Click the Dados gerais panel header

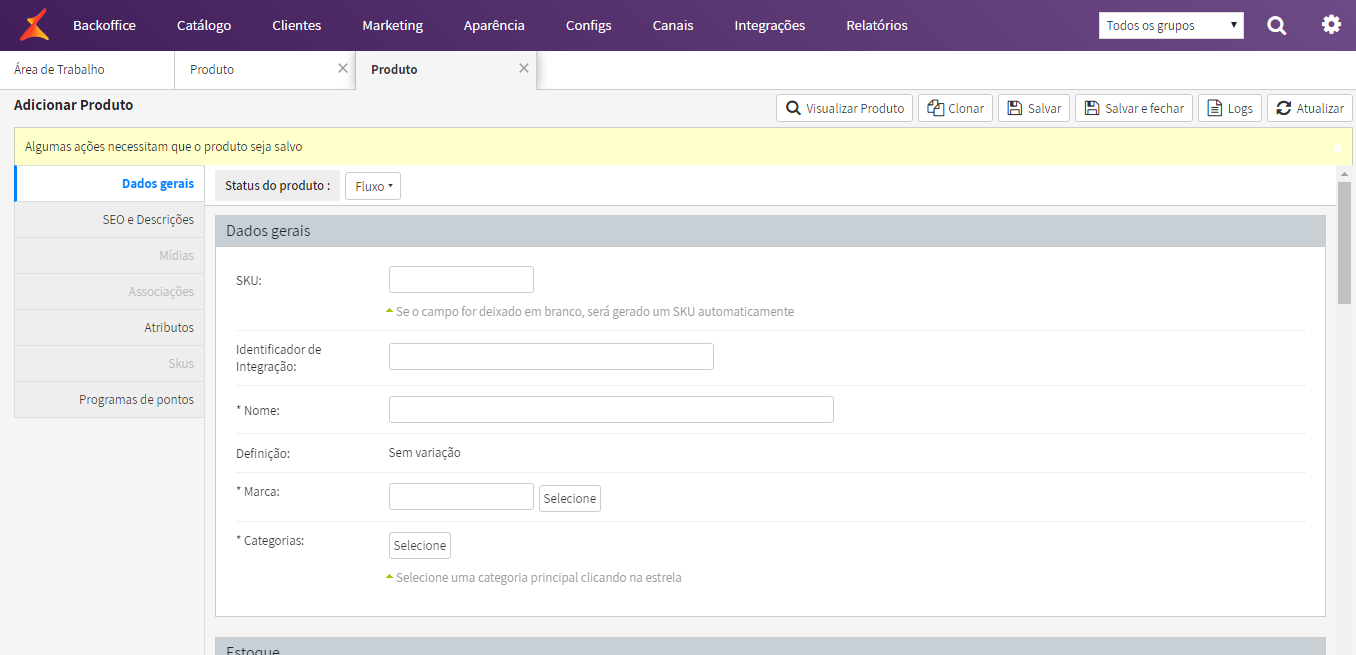770,231
